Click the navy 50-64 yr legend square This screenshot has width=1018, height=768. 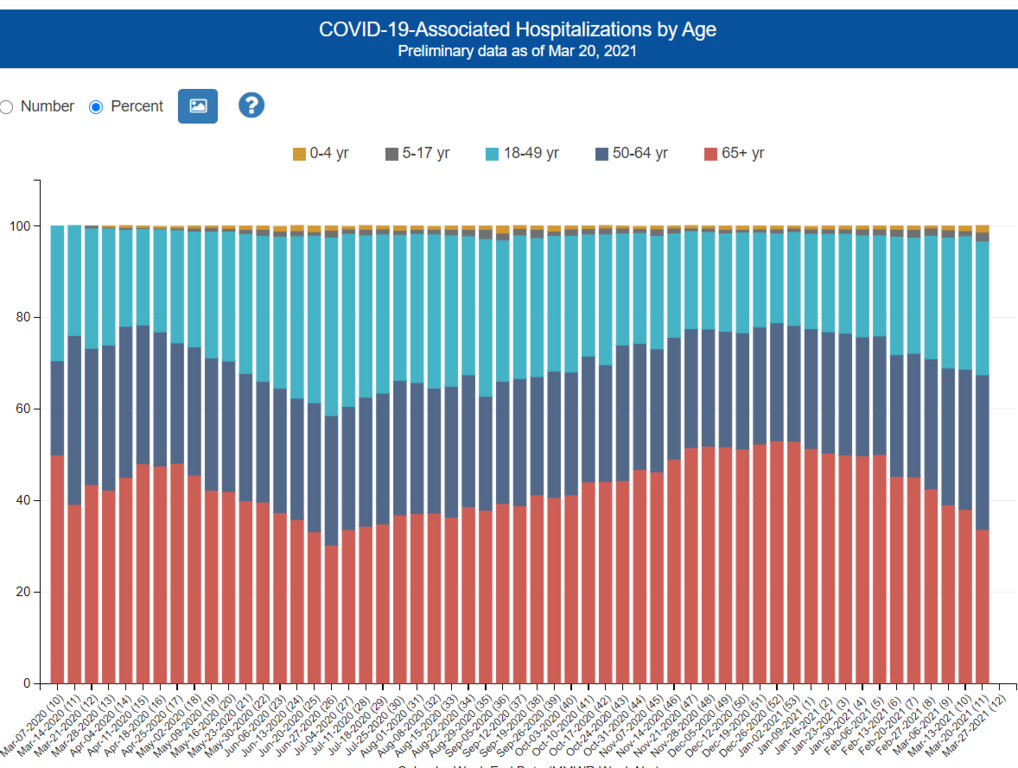pyautogui.click(x=602, y=154)
